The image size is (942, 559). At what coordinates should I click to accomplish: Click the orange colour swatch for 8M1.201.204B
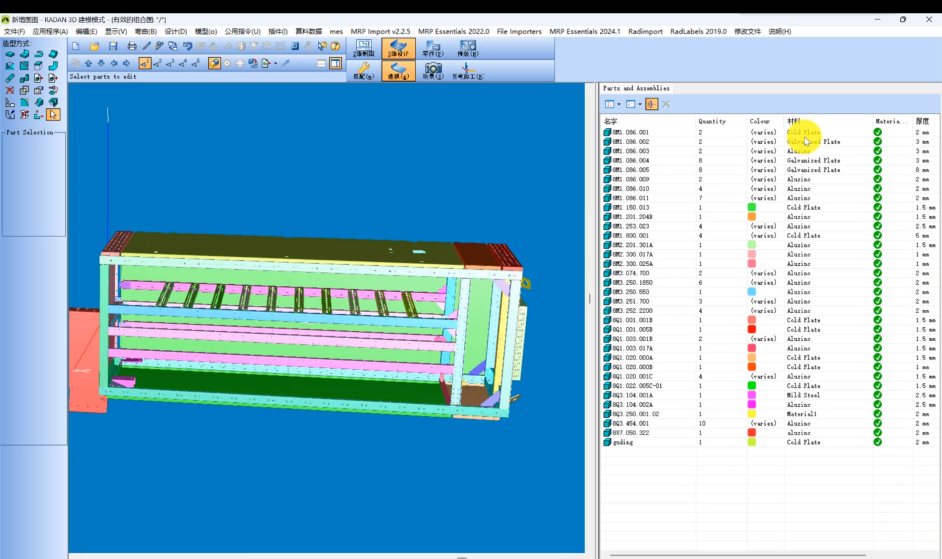click(752, 217)
